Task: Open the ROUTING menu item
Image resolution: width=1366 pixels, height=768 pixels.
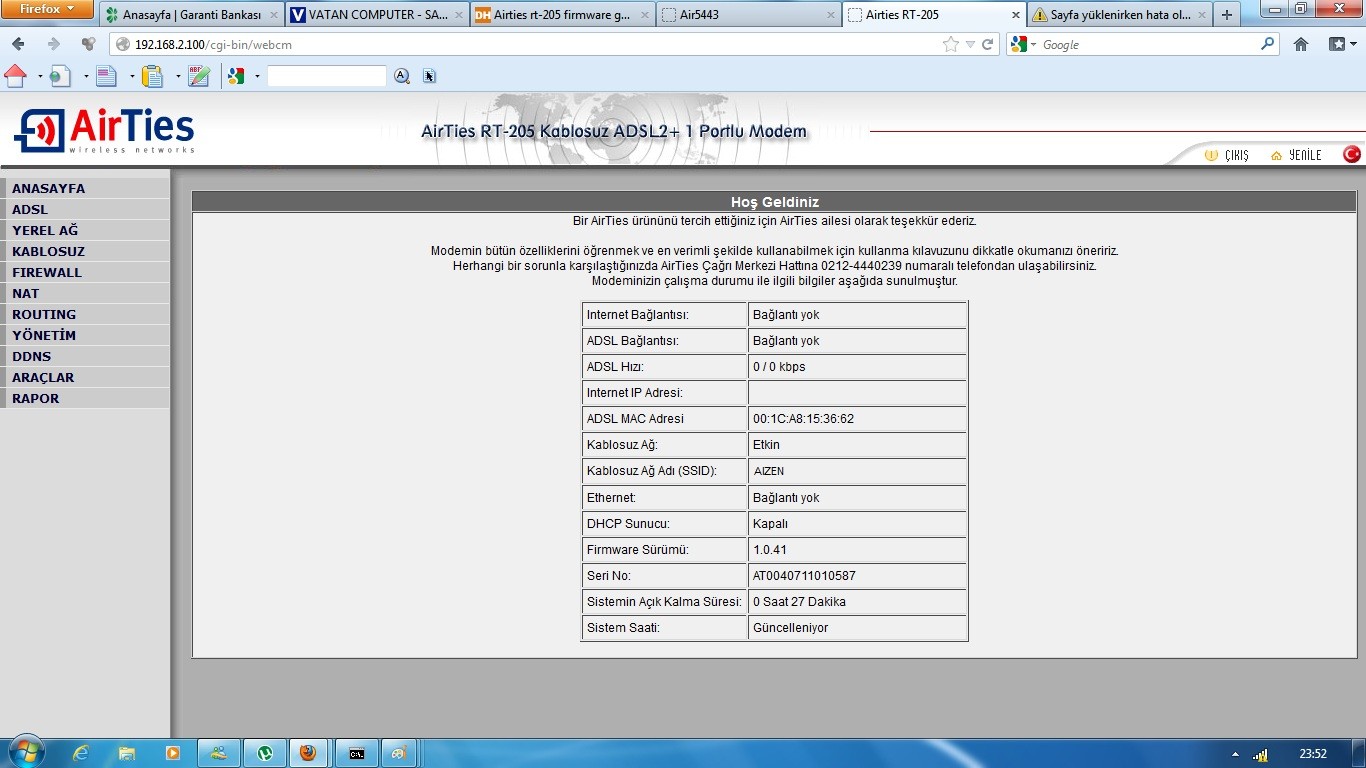Action: point(85,314)
